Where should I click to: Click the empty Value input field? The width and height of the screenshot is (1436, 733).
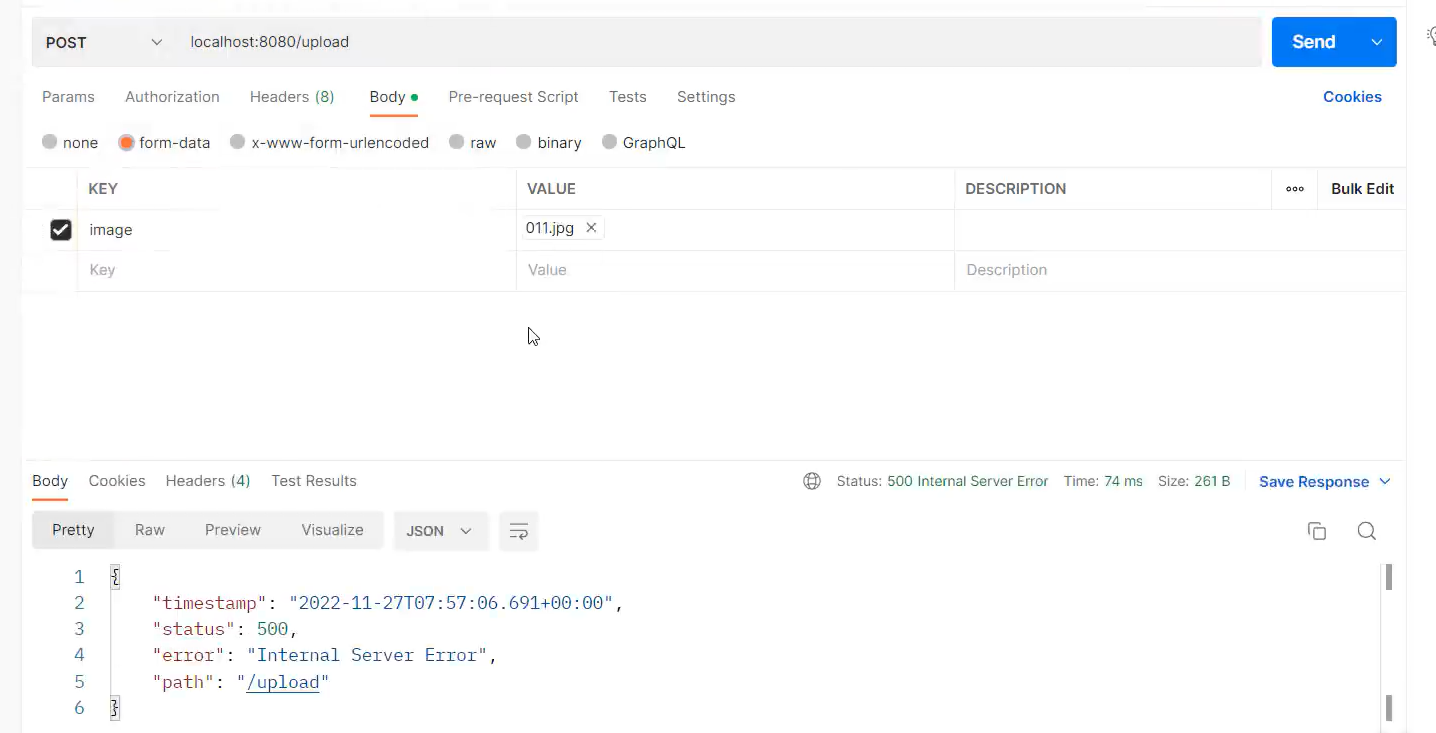735,270
